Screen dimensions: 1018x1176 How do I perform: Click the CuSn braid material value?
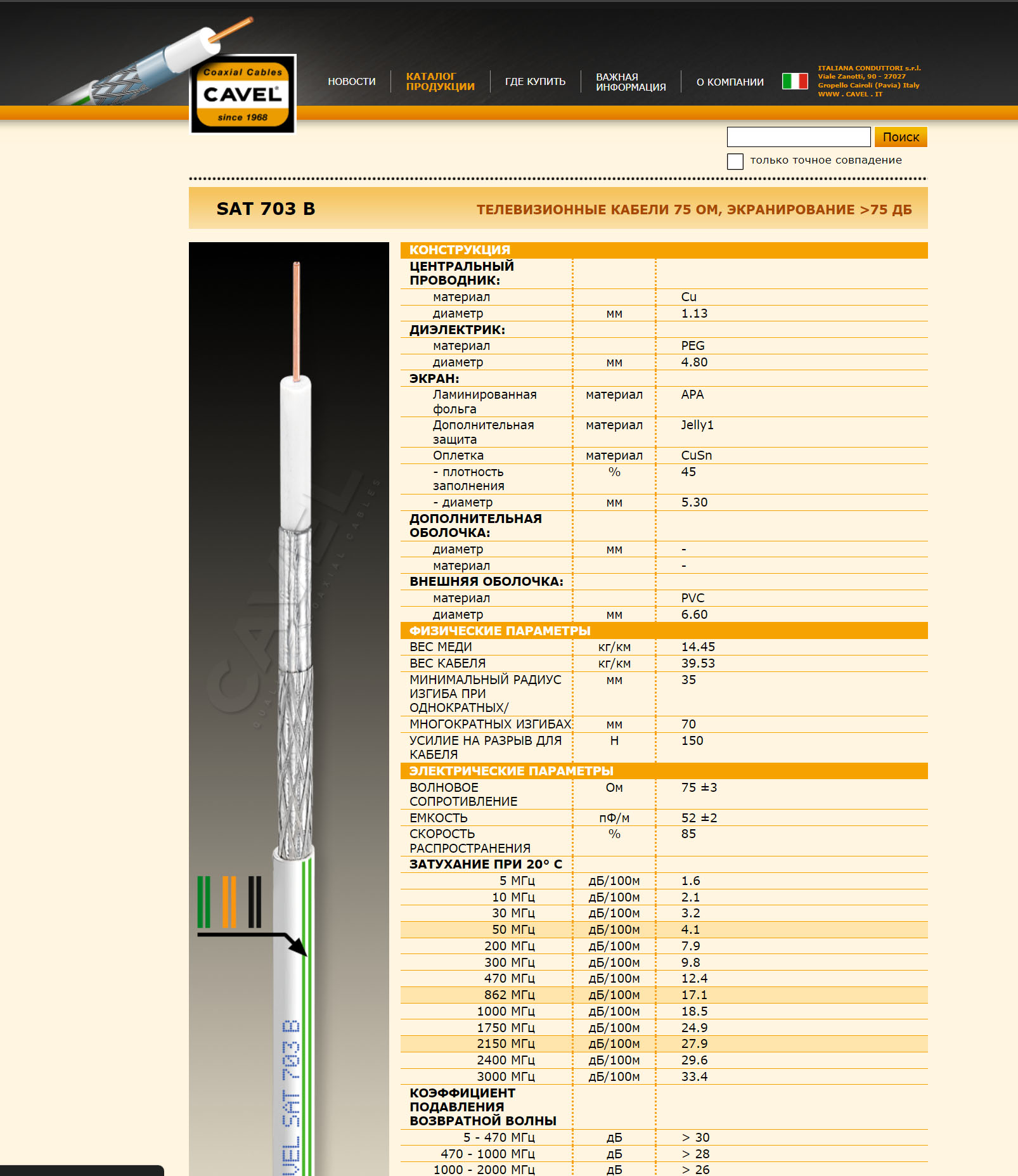pyautogui.click(x=697, y=455)
